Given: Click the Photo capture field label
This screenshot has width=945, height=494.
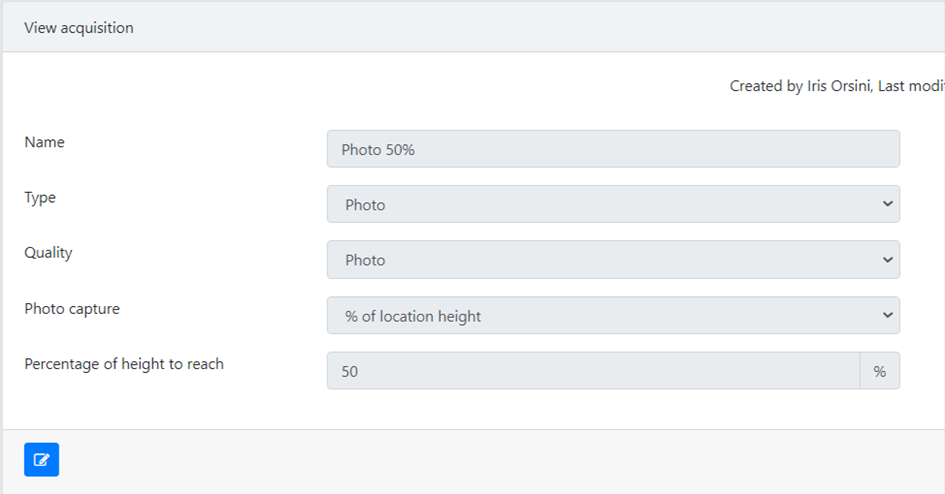Looking at the screenshot, I should 72,309.
